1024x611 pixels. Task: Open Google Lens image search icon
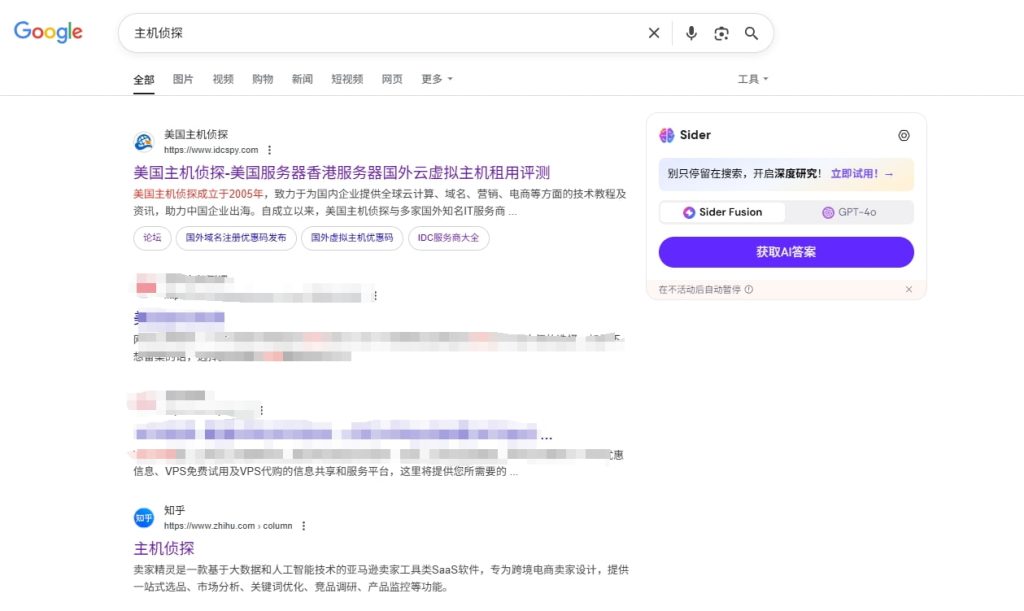click(722, 33)
